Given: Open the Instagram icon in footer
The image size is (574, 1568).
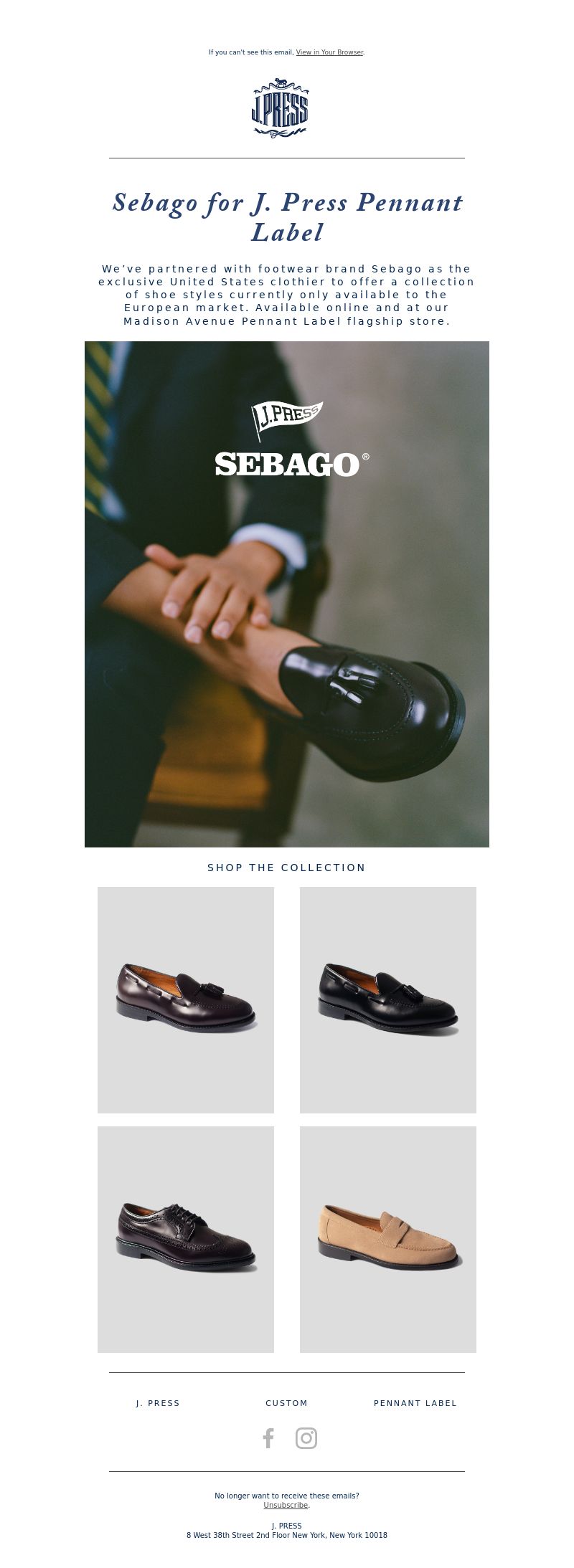Looking at the screenshot, I should 306,1438.
